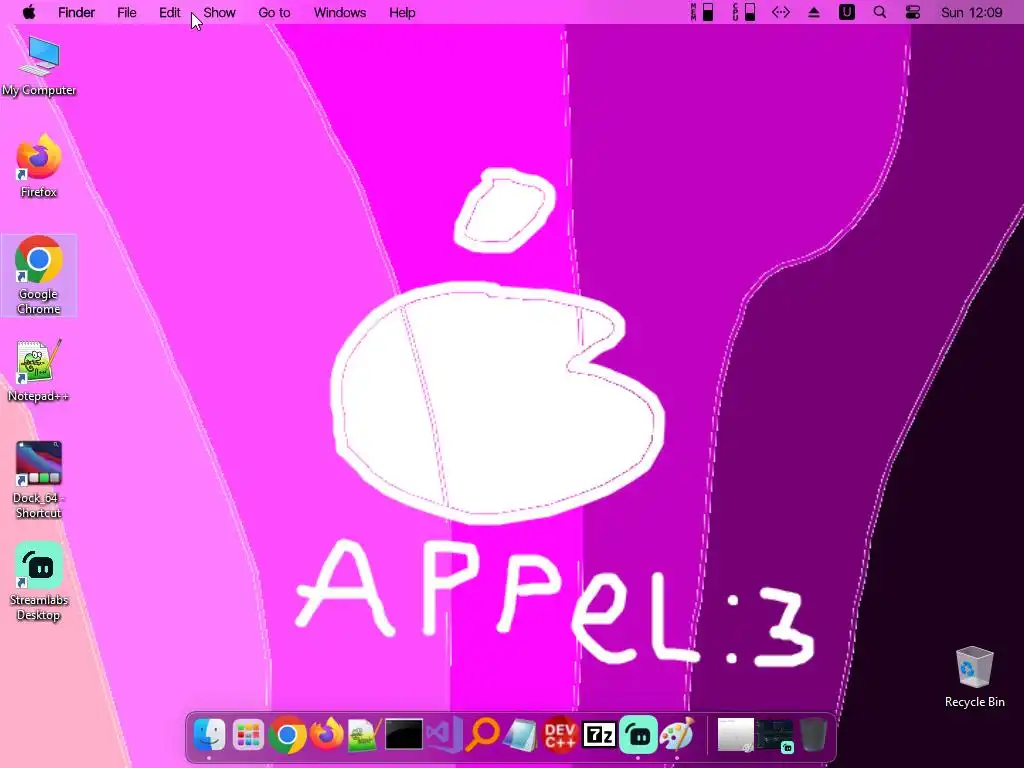
Task: Click the eject icon in menu bar
Action: 814,12
